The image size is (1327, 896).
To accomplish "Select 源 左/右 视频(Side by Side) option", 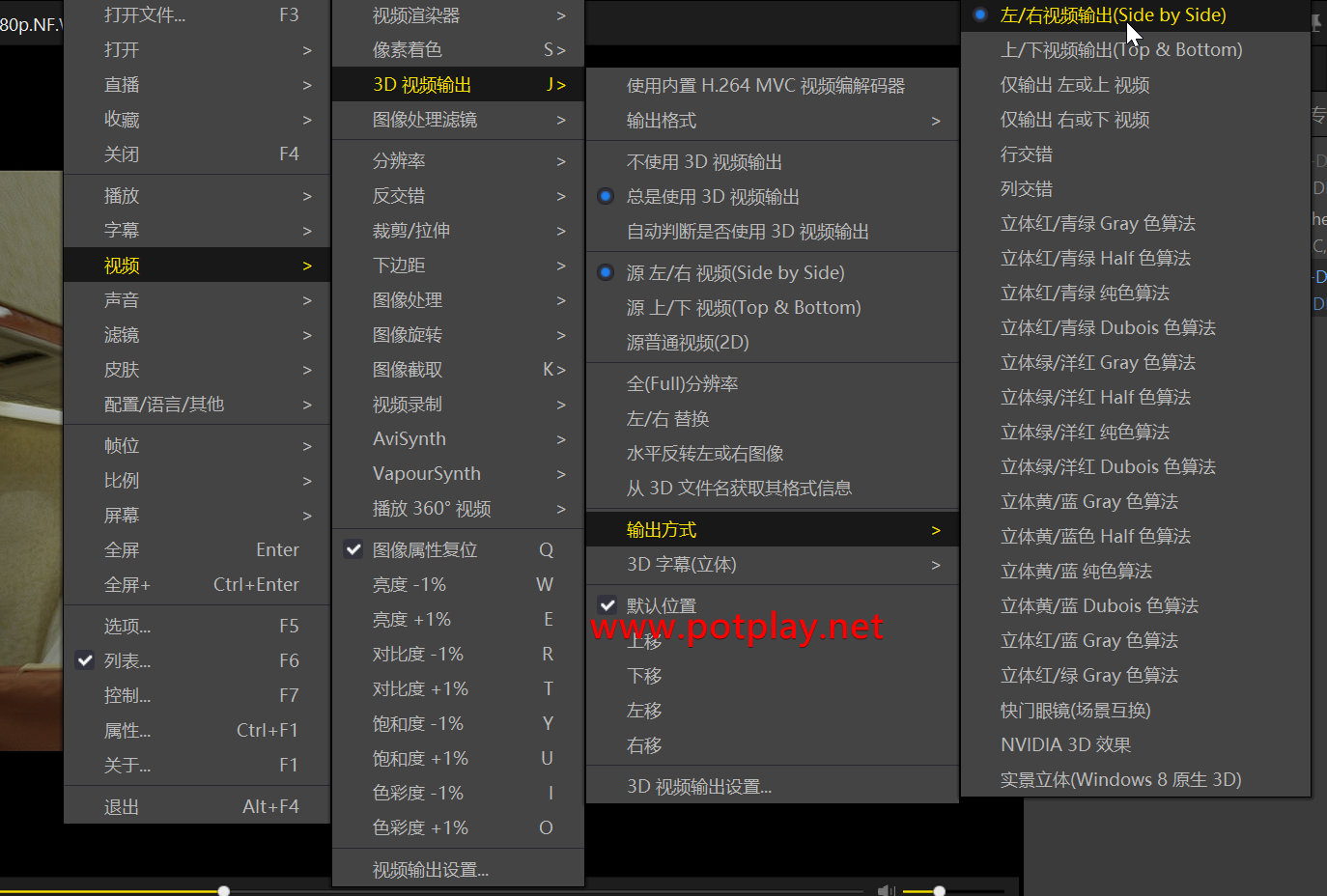I will [773, 273].
